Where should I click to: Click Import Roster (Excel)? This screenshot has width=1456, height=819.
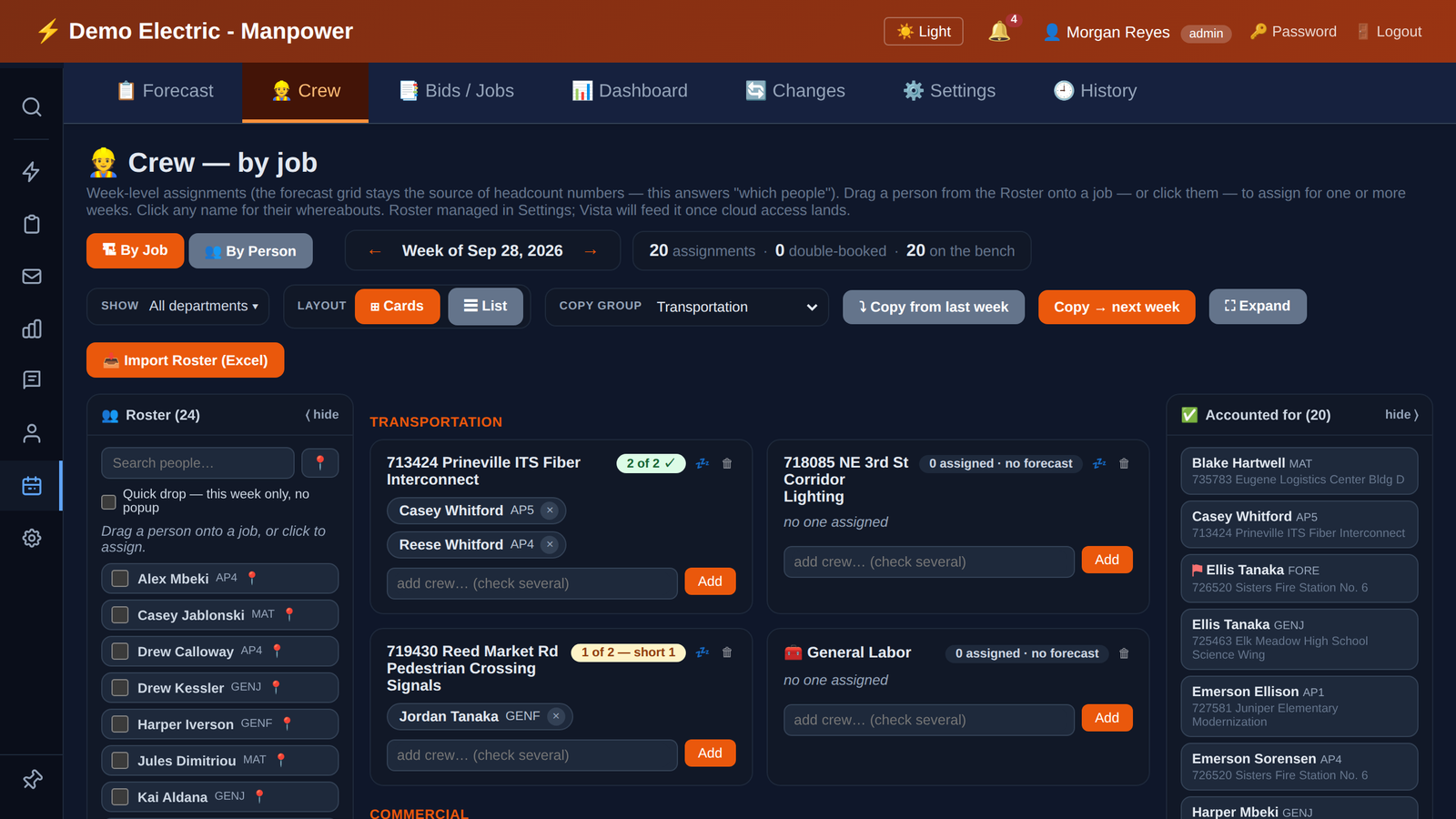tap(186, 360)
